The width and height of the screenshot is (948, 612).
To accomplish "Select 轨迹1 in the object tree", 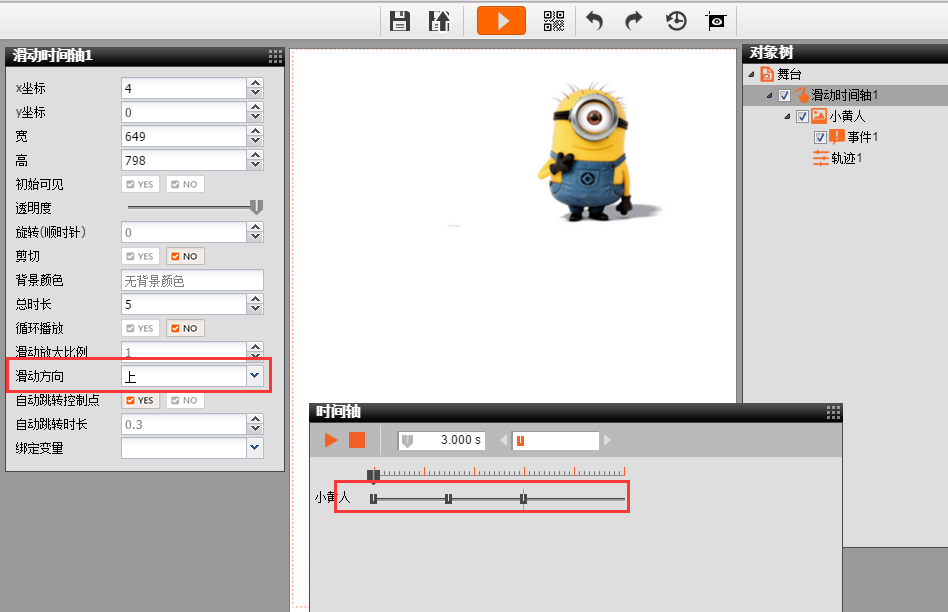I will pos(846,158).
